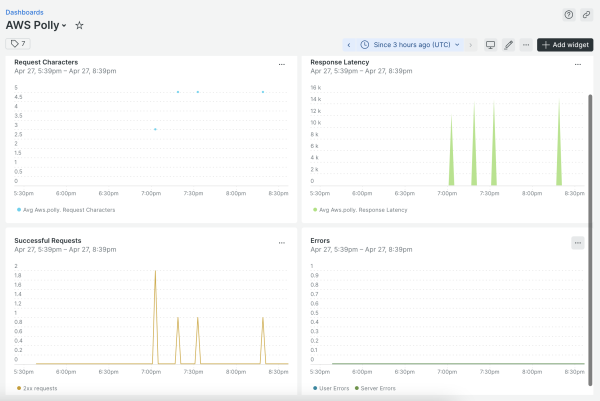600x401 pixels.
Task: Click the Response Latency widget title
Action: [339, 62]
